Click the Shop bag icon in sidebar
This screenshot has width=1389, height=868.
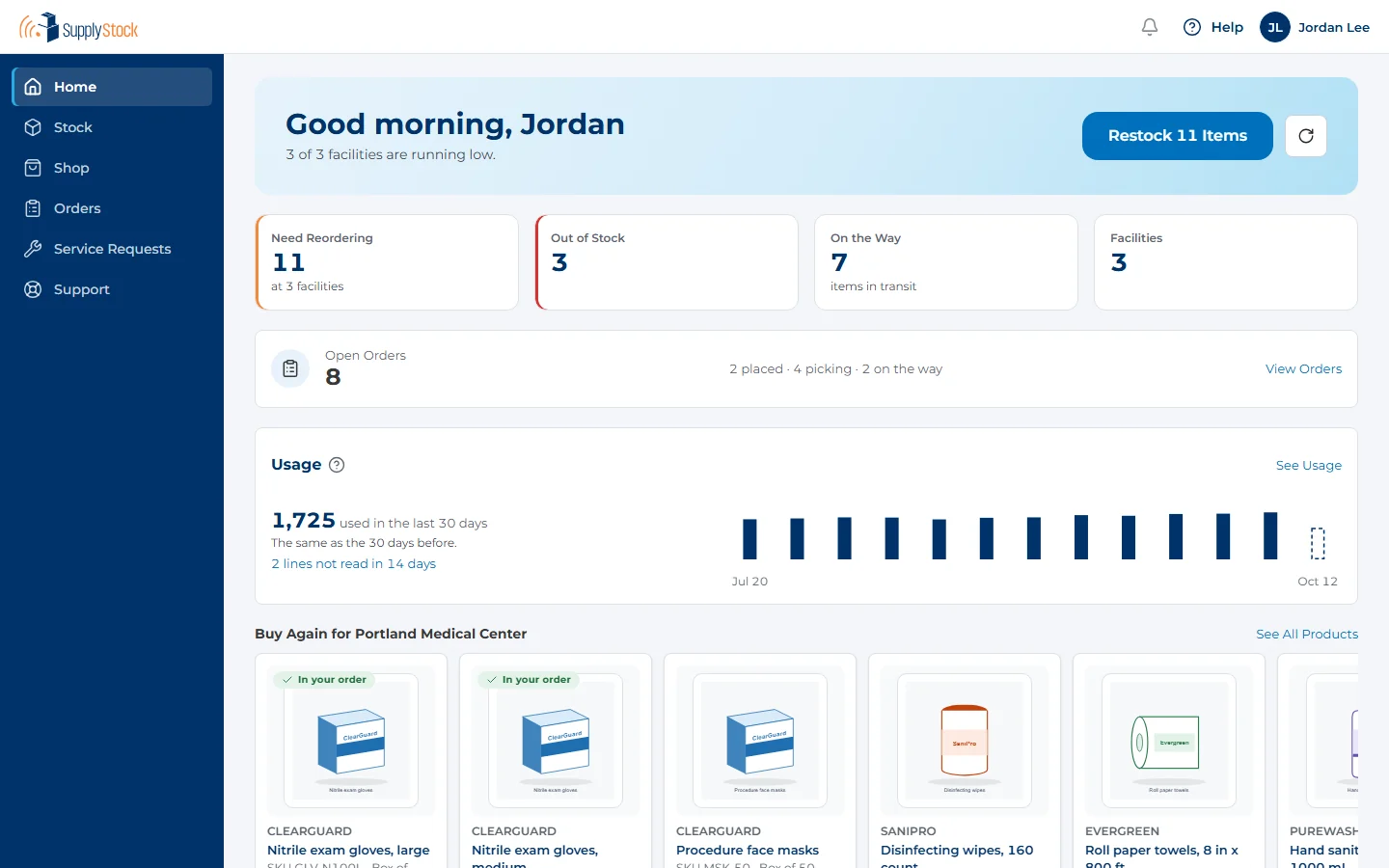[x=33, y=168]
